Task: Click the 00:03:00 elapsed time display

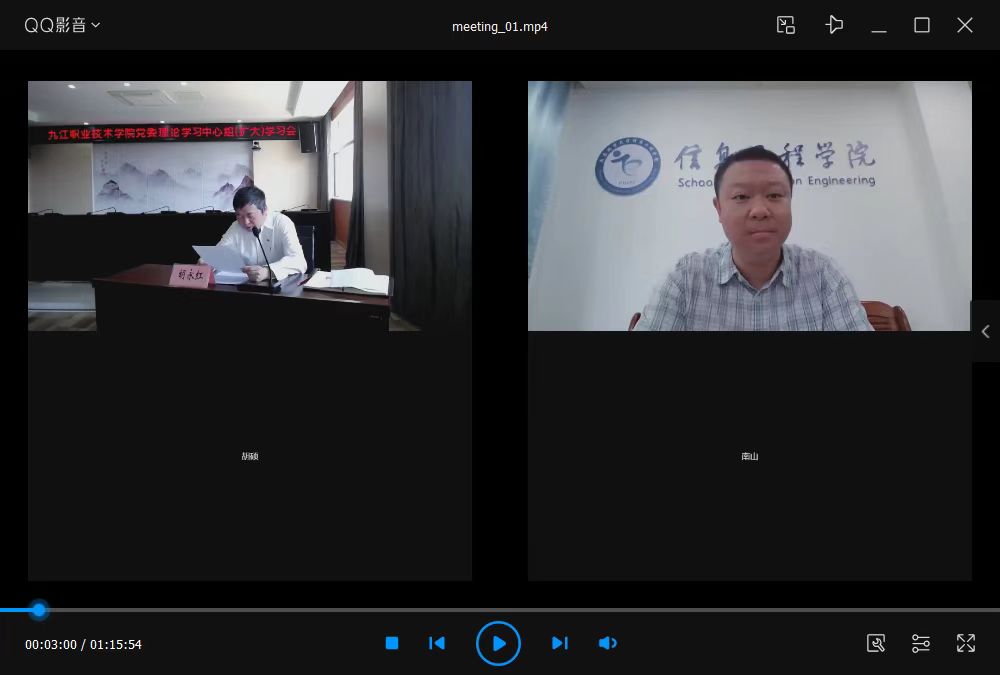Action: [x=50, y=645]
